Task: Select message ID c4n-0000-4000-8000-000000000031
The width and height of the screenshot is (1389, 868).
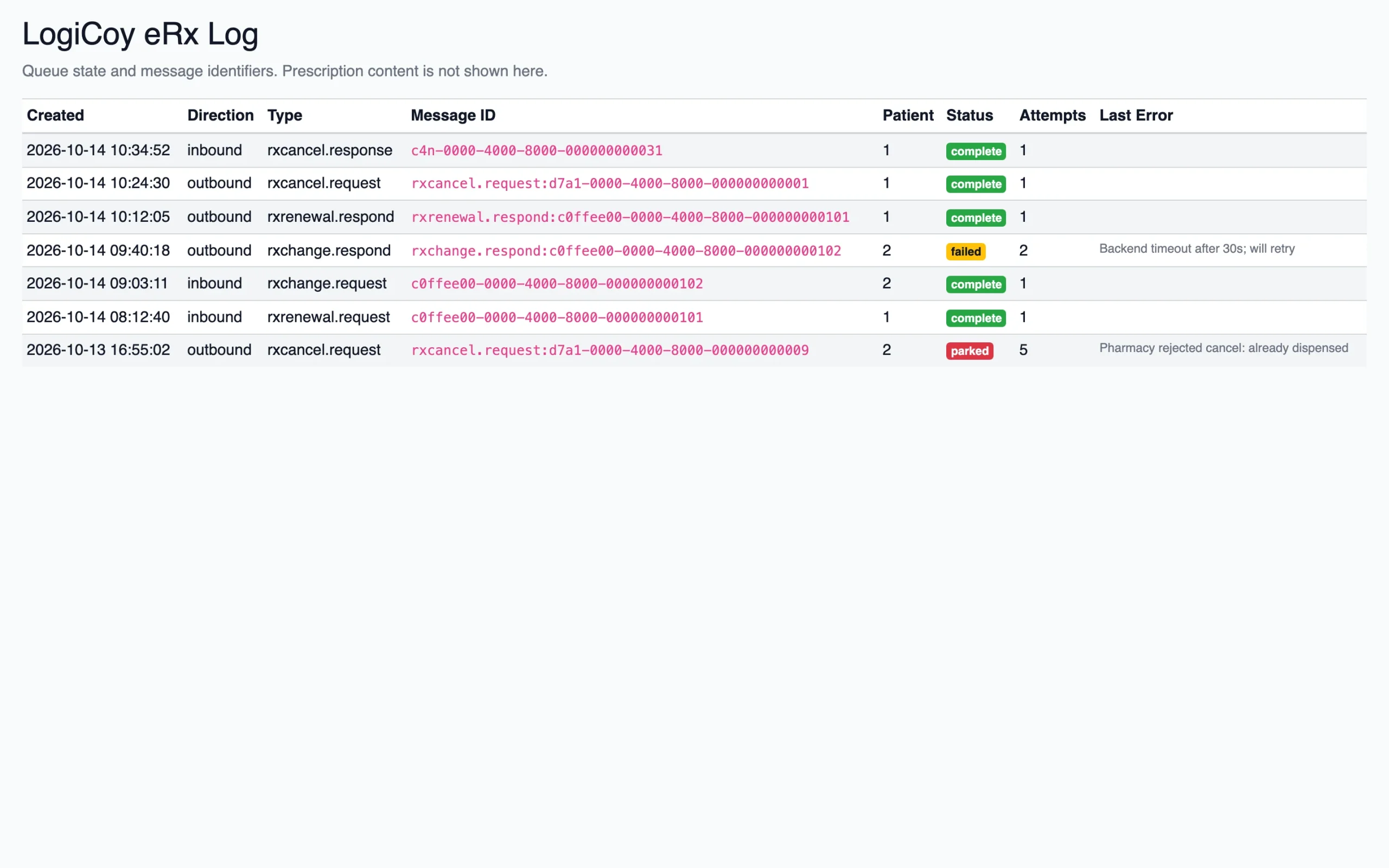Action: coord(537,151)
